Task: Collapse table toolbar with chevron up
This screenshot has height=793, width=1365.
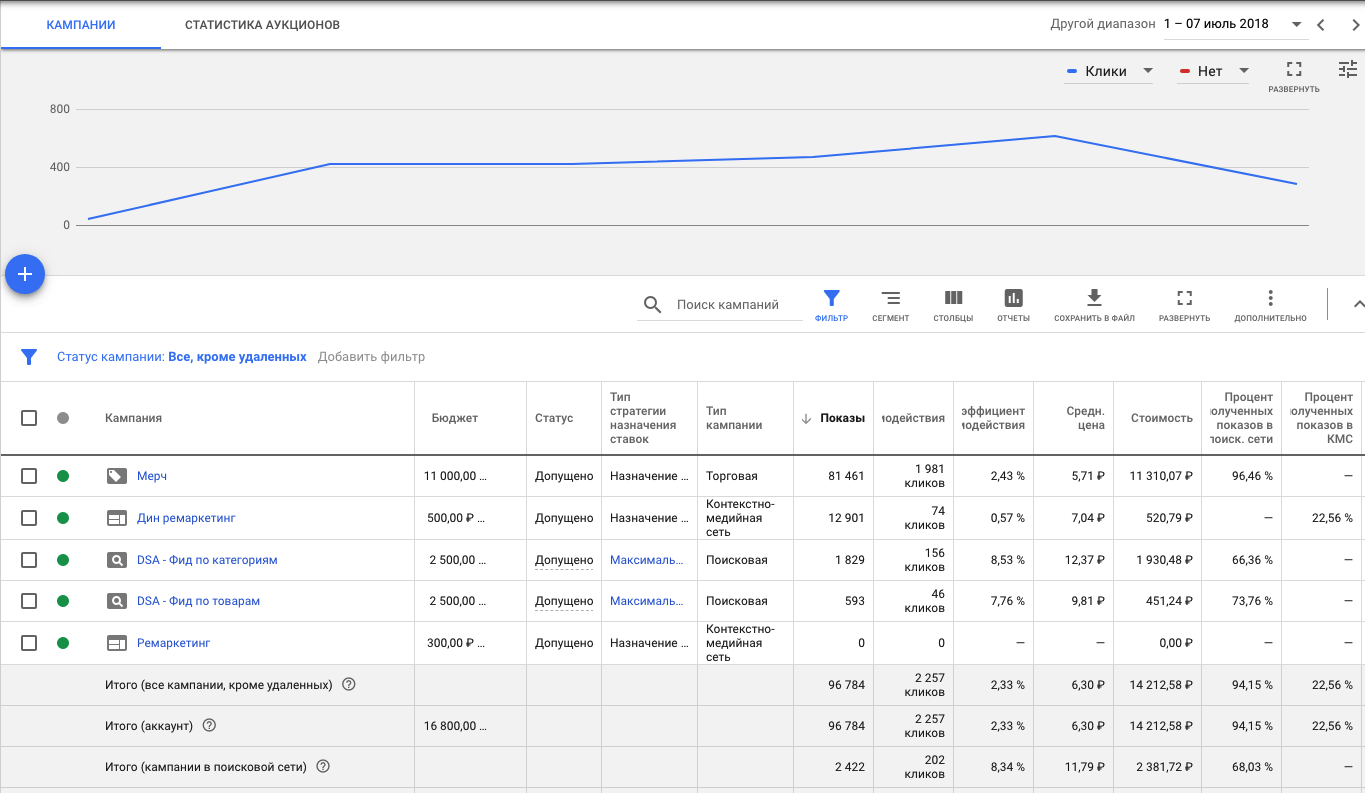Action: point(1357,304)
